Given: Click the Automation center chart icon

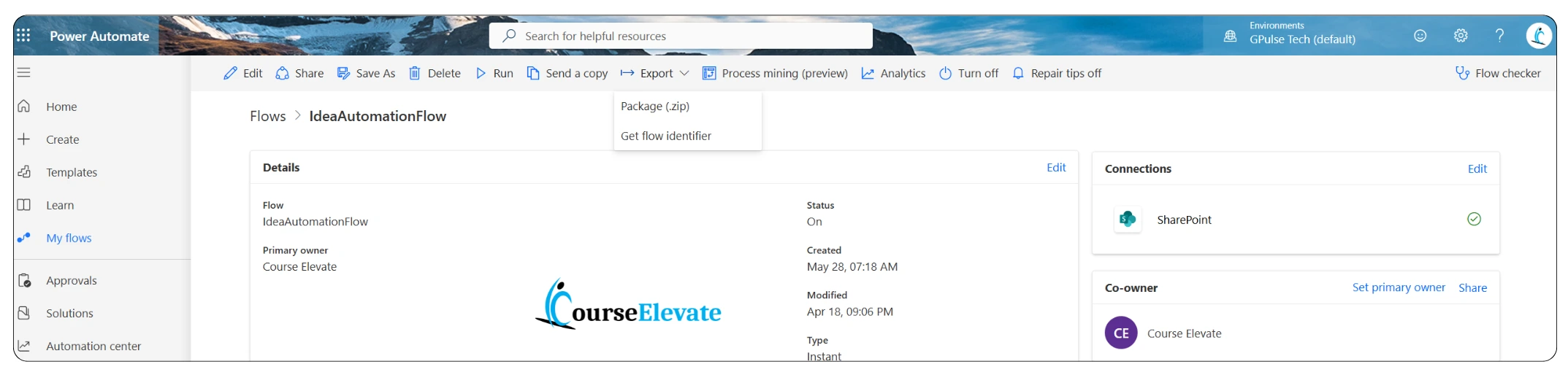Looking at the screenshot, I should click(24, 346).
